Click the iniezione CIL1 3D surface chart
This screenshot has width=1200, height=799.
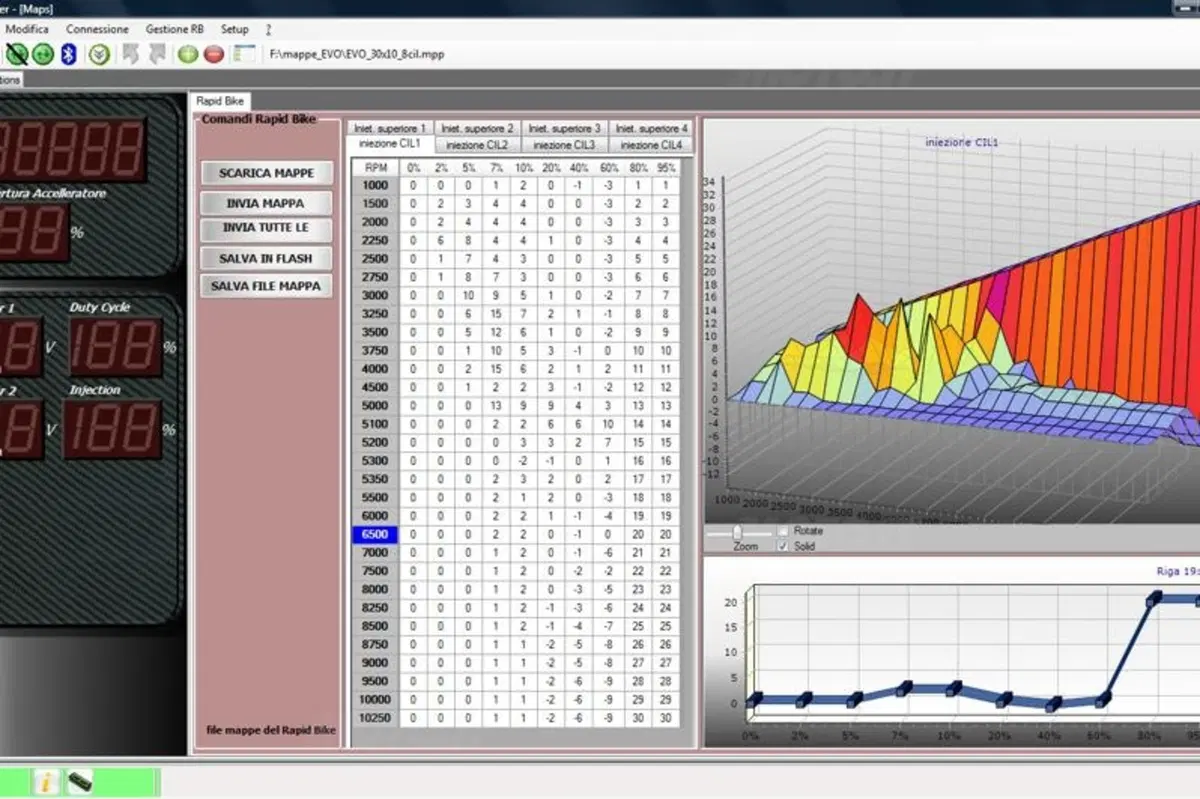click(x=952, y=322)
